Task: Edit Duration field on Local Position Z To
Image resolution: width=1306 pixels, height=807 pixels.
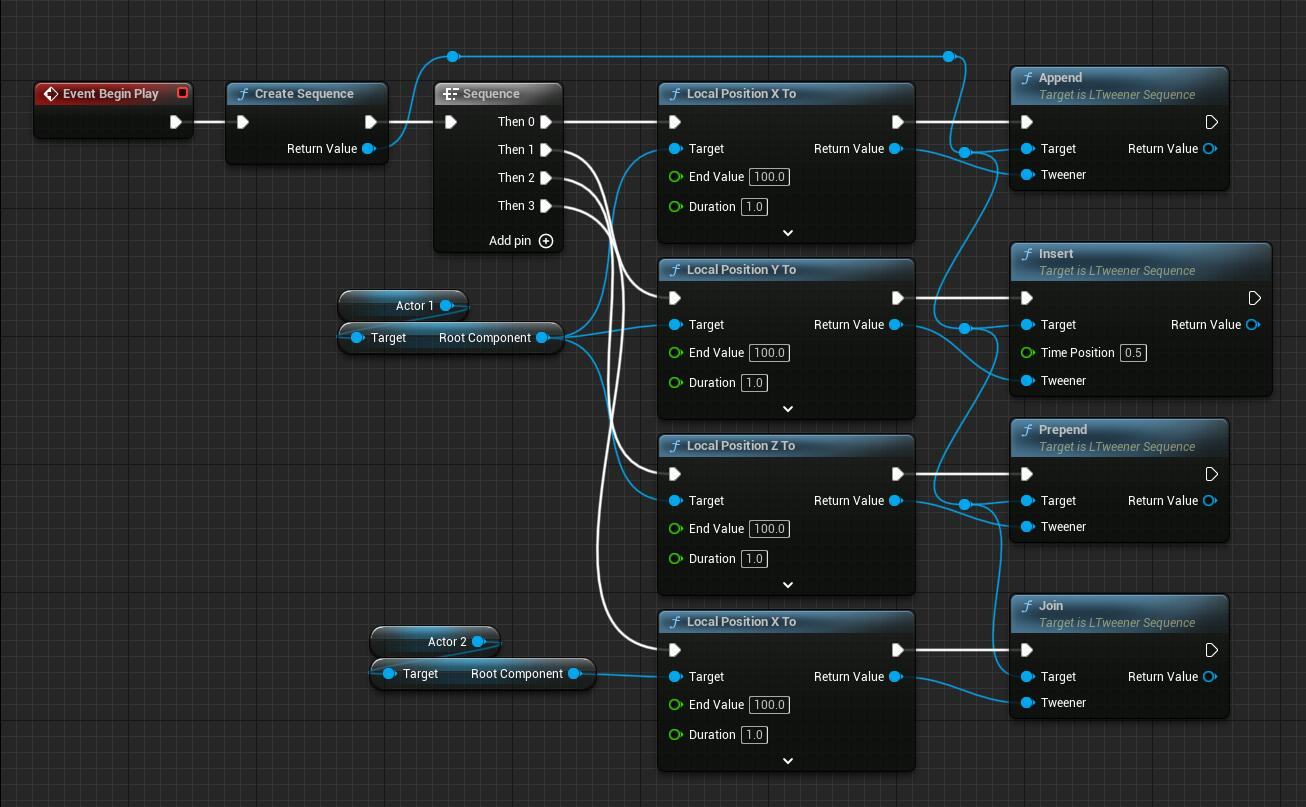Action: [x=754, y=559]
